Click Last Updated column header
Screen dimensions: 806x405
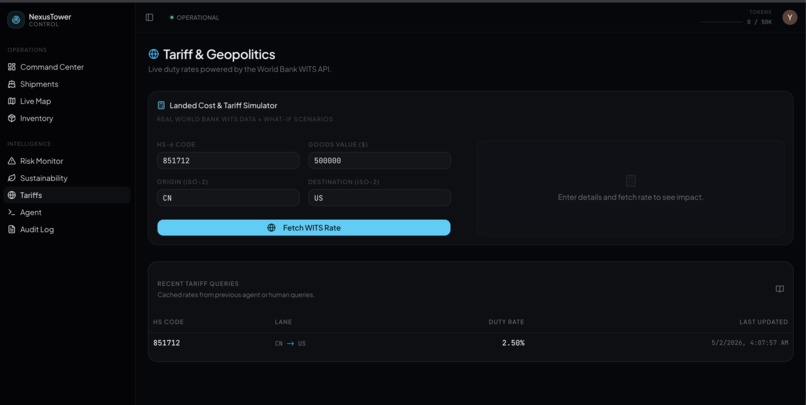[x=763, y=322]
